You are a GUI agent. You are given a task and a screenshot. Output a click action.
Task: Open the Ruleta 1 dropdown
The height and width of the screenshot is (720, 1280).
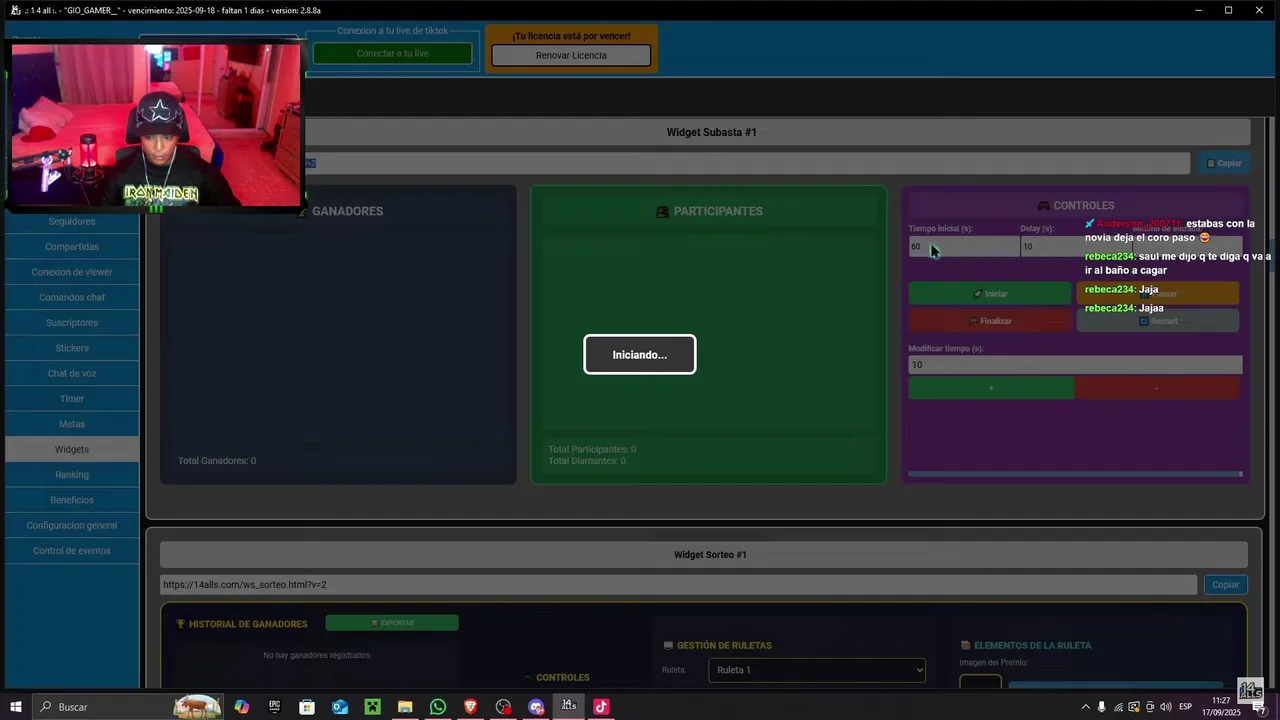coord(817,670)
